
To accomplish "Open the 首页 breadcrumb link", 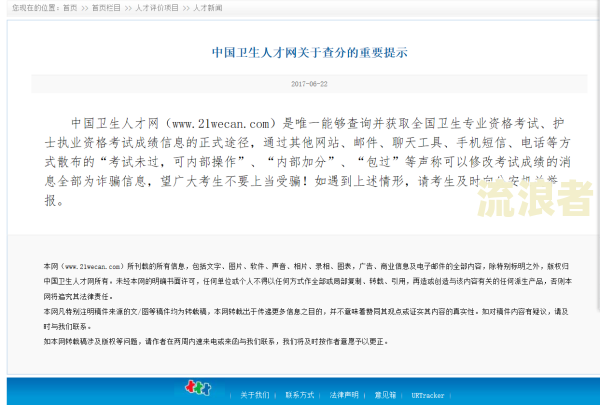I will point(70,8).
